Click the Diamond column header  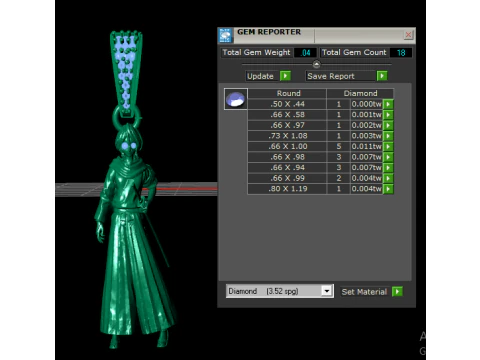tap(360, 93)
